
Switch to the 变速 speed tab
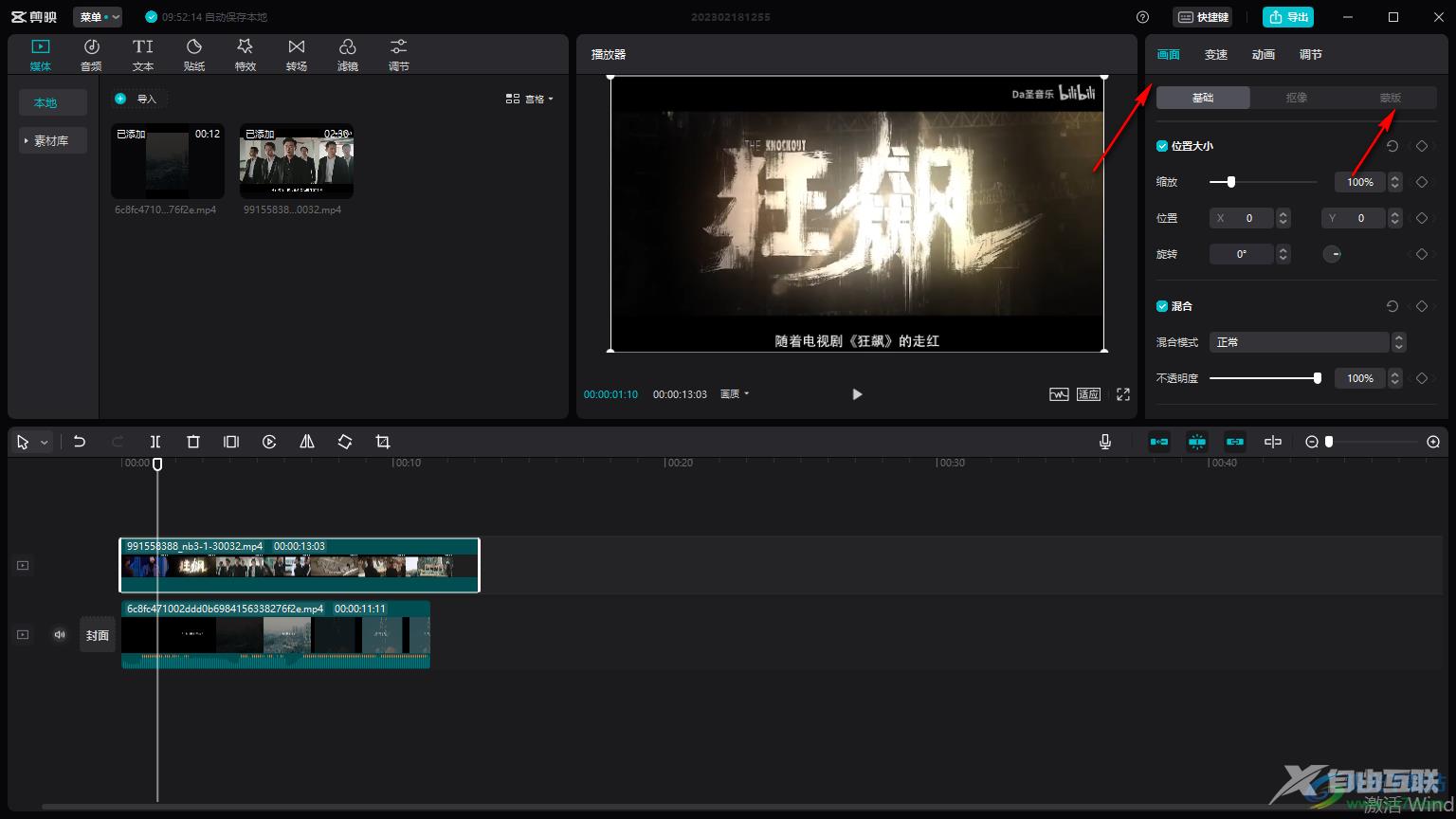tap(1216, 55)
